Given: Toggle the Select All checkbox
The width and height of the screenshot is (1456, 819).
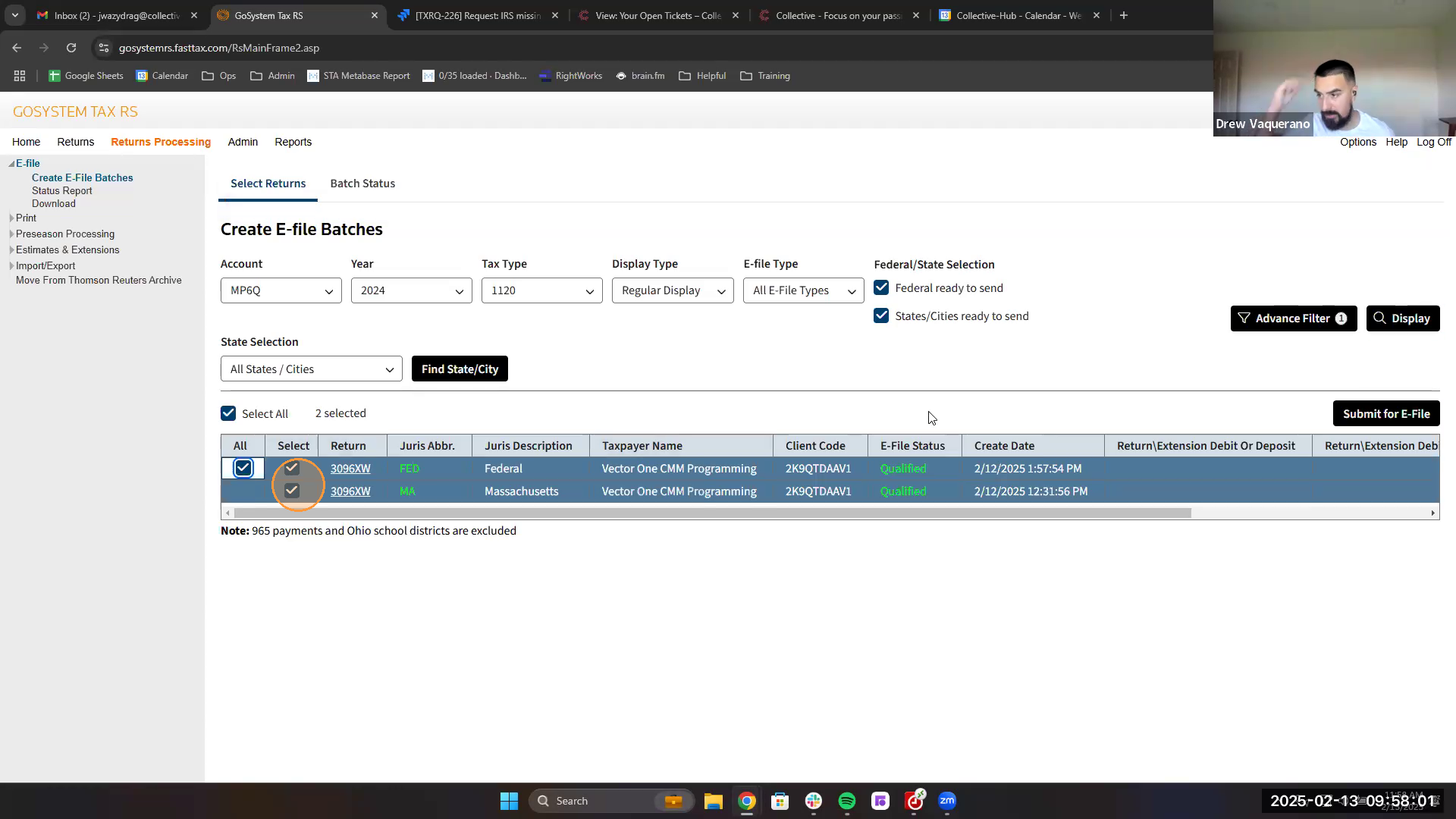Looking at the screenshot, I should 228,413.
